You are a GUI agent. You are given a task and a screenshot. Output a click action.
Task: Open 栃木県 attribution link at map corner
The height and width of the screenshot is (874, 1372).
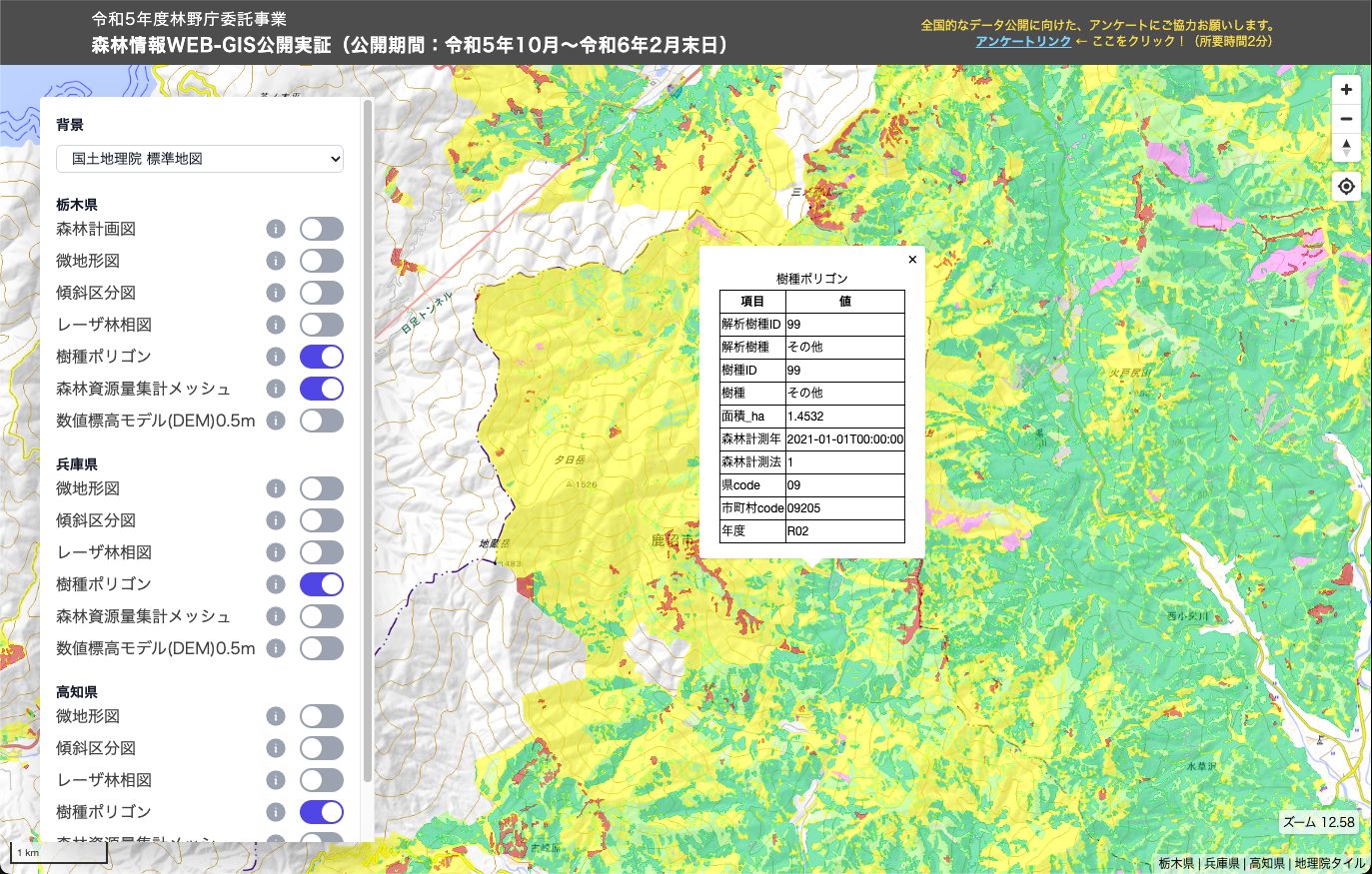coord(1176,864)
